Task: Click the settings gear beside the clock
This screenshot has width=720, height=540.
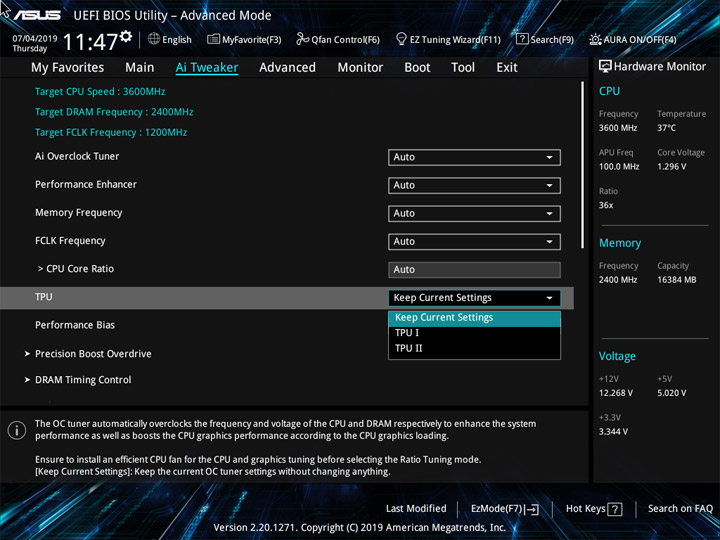Action: pos(126,36)
